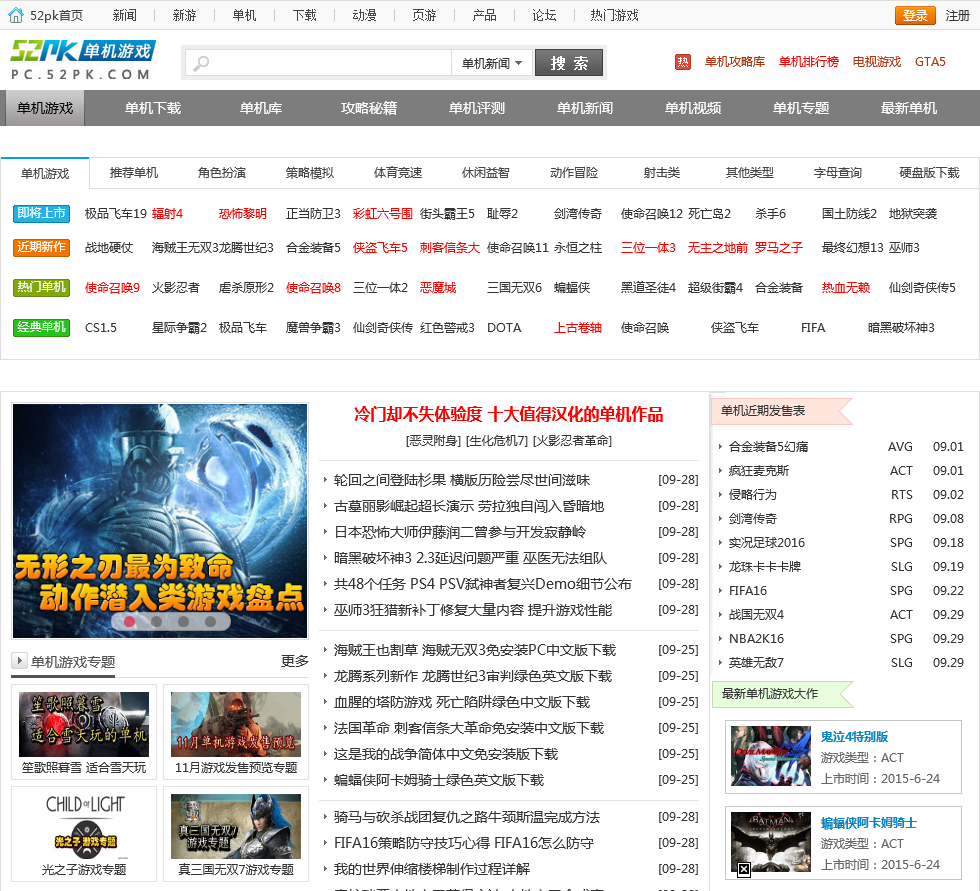Screen dimensions: 980x891
Task: Open 新闻 in top navigation
Action: click(x=124, y=15)
